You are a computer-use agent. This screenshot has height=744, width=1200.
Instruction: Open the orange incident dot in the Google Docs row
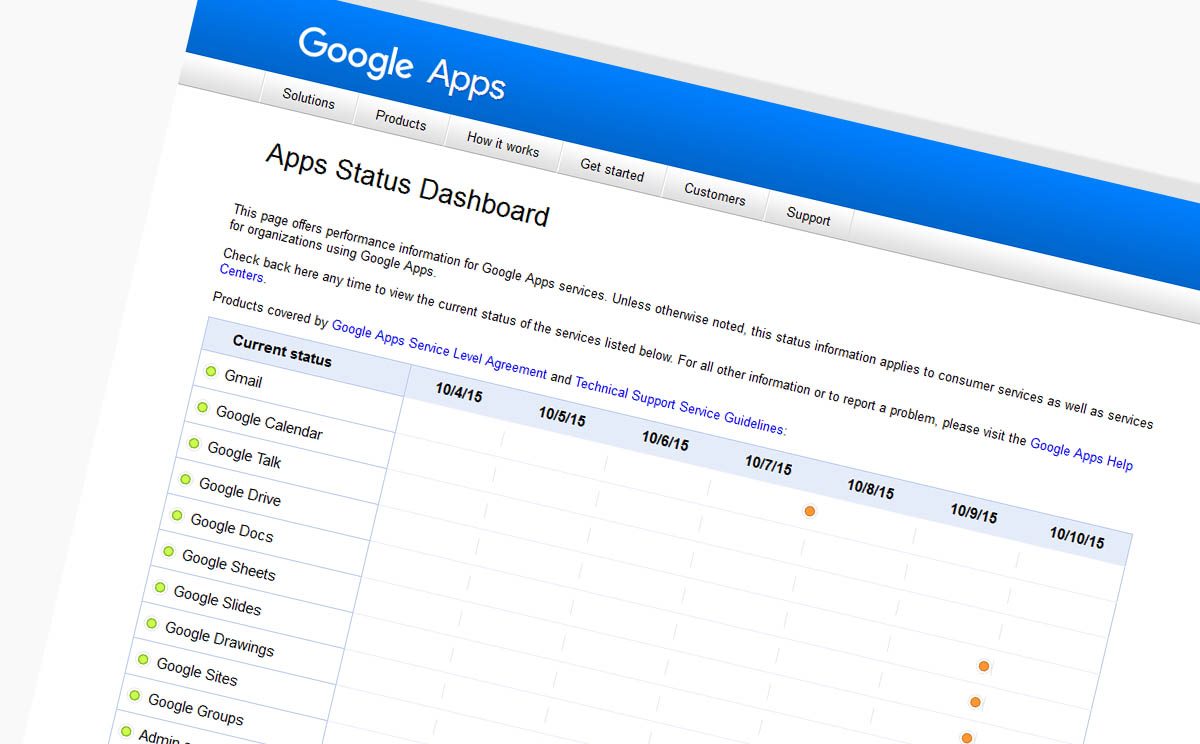click(975, 702)
